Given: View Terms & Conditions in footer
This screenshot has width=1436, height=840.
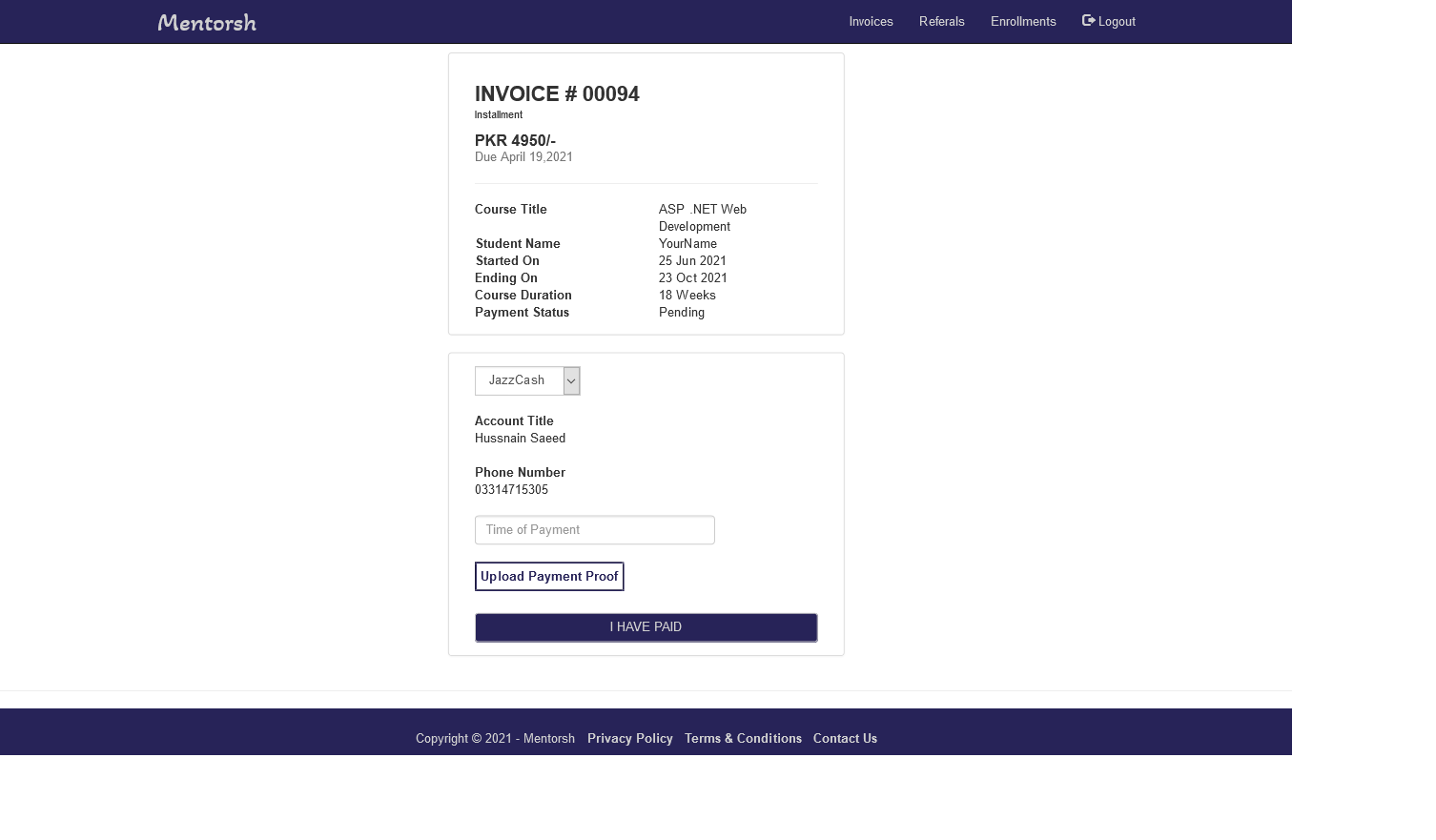Looking at the screenshot, I should 743,739.
